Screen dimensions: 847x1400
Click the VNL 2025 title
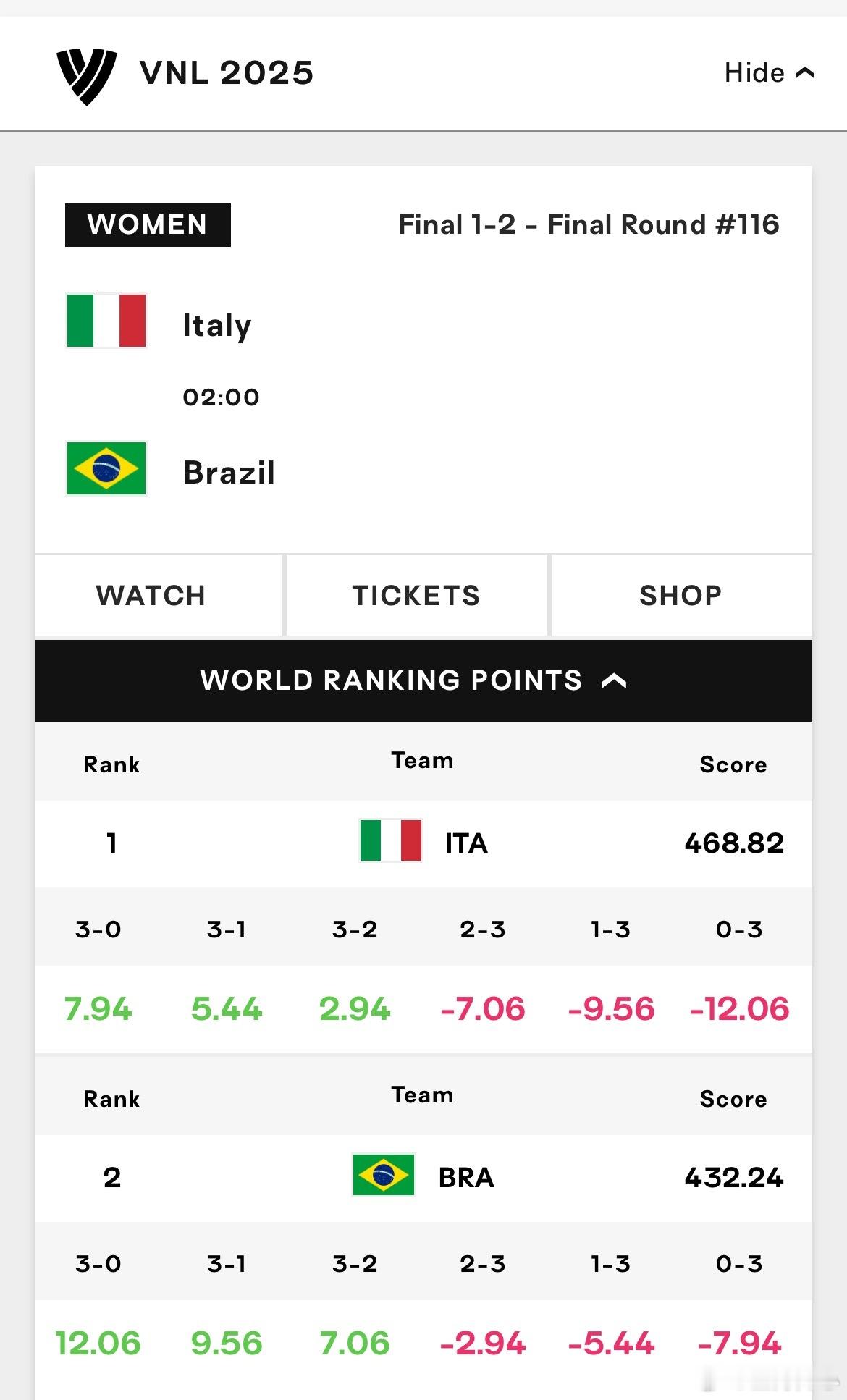pyautogui.click(x=227, y=73)
